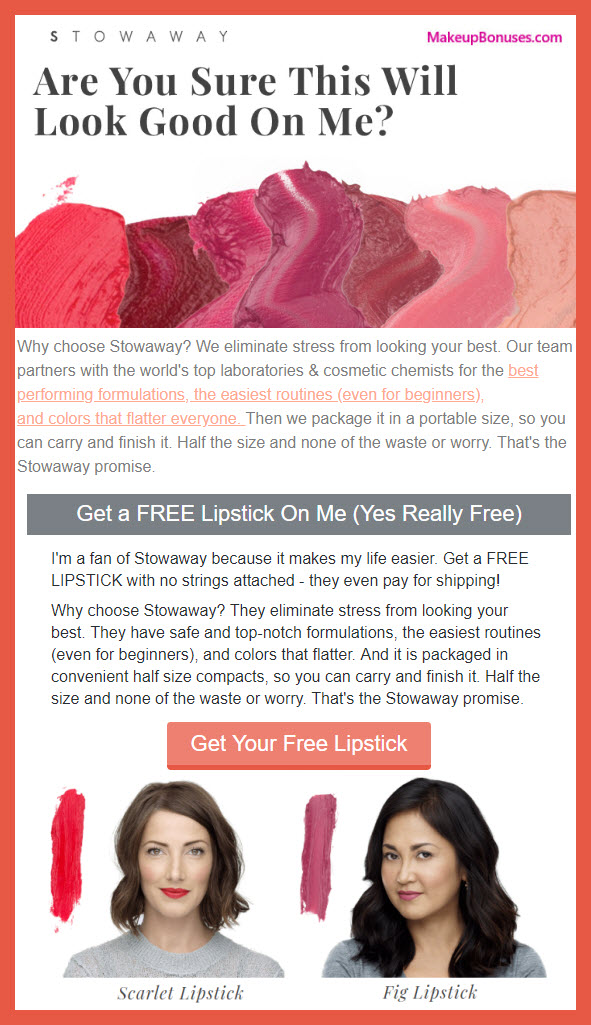Click the scarlet red lipstick smear swatch

click(x=67, y=855)
